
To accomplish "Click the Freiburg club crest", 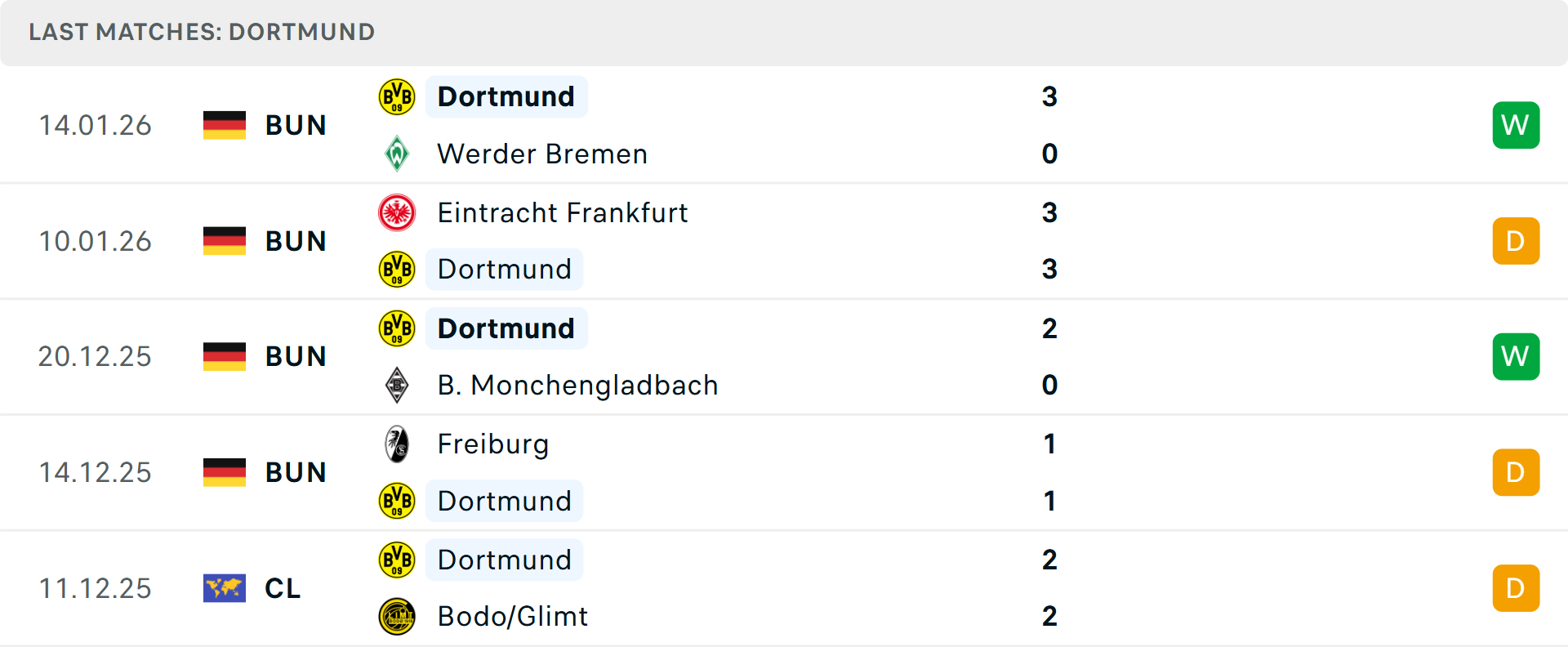I will (x=397, y=444).
